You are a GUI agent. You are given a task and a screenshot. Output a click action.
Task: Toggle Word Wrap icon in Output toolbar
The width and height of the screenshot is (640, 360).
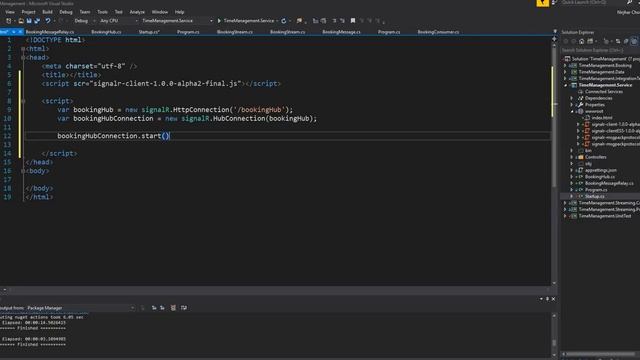pyautogui.click(x=184, y=308)
